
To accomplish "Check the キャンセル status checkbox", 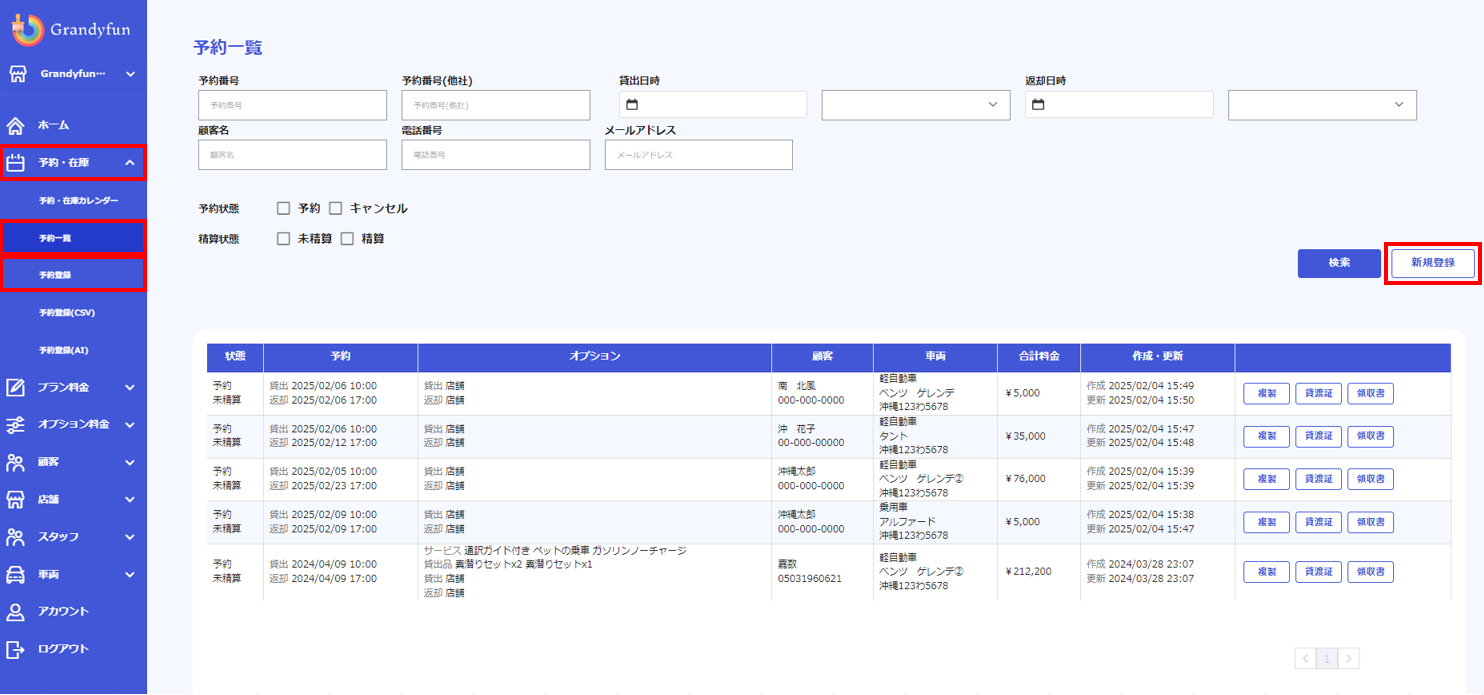I will pos(336,209).
